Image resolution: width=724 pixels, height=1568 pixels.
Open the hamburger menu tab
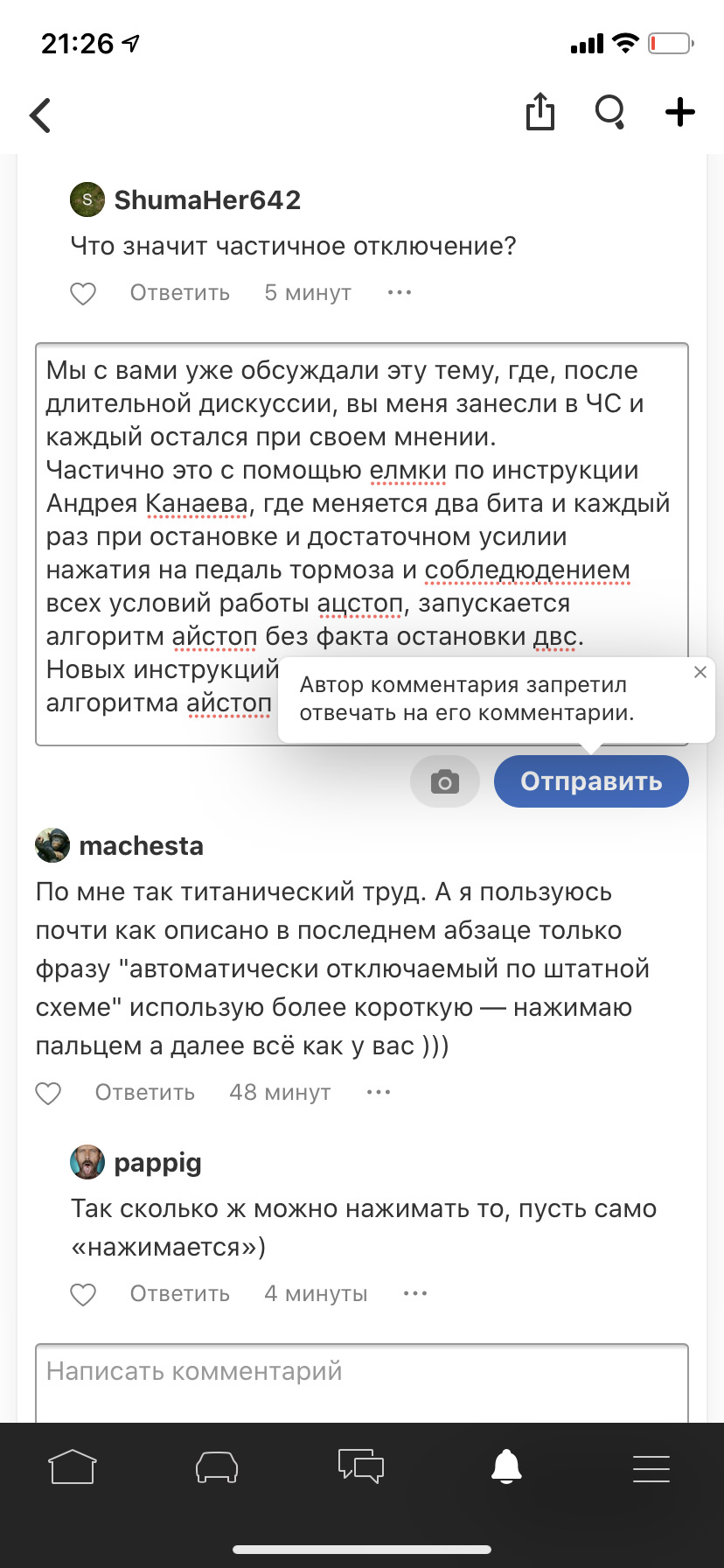tap(651, 1467)
